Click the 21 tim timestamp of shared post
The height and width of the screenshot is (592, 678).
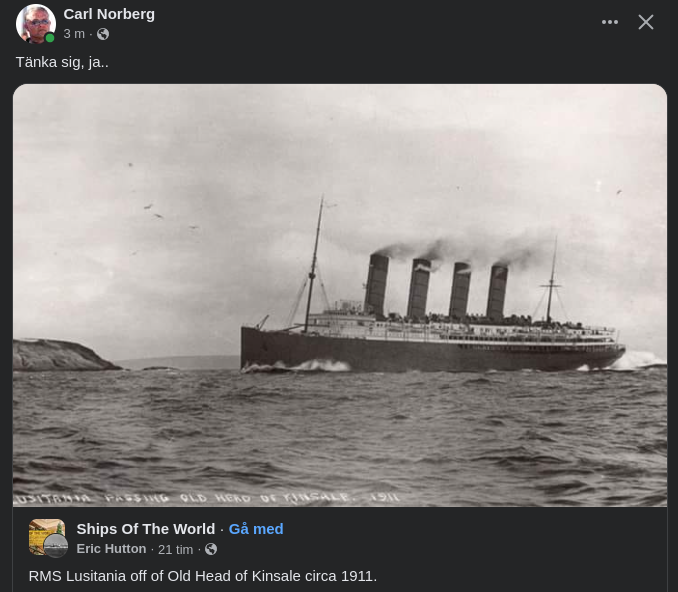pos(176,550)
